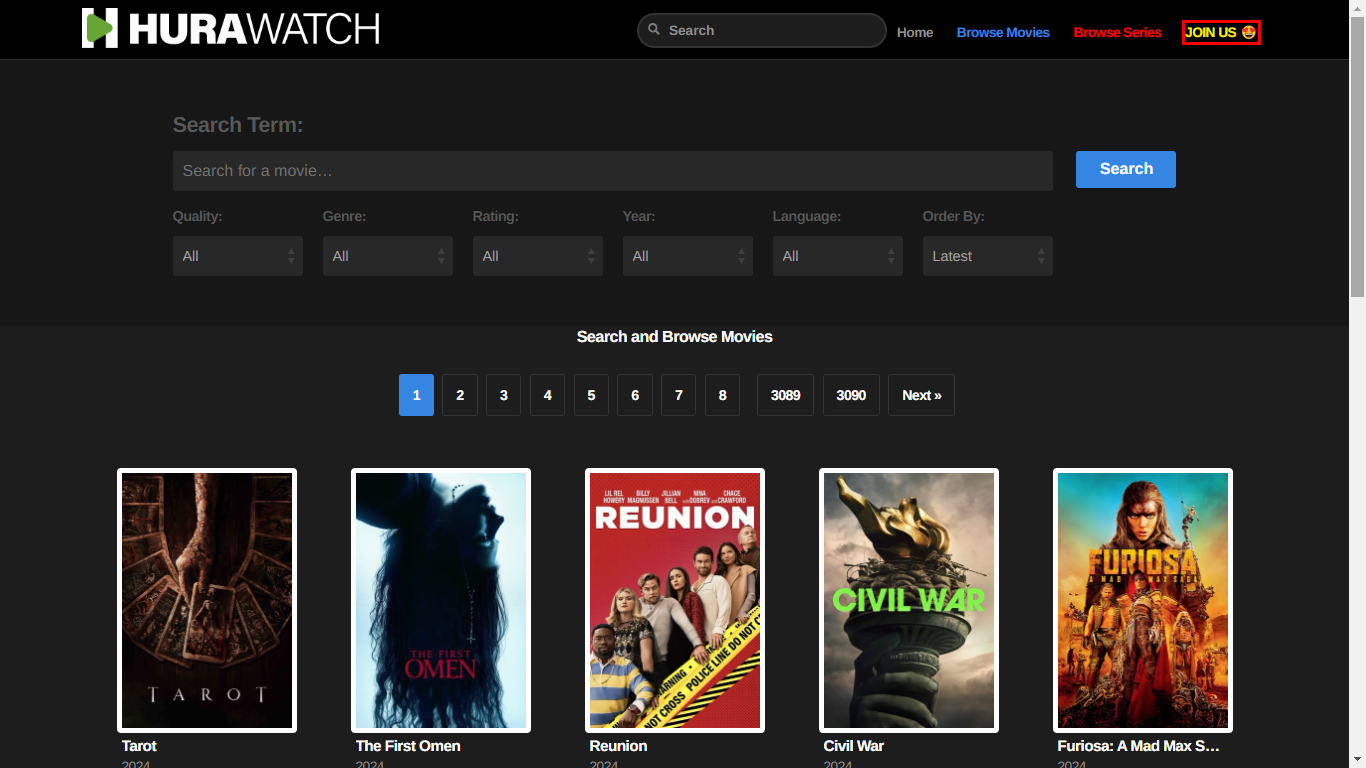Open the Furiosa movie poster

[x=1143, y=600]
